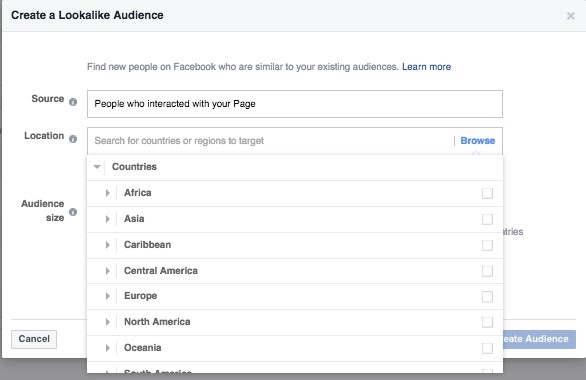Expand the Central America region

(108, 271)
